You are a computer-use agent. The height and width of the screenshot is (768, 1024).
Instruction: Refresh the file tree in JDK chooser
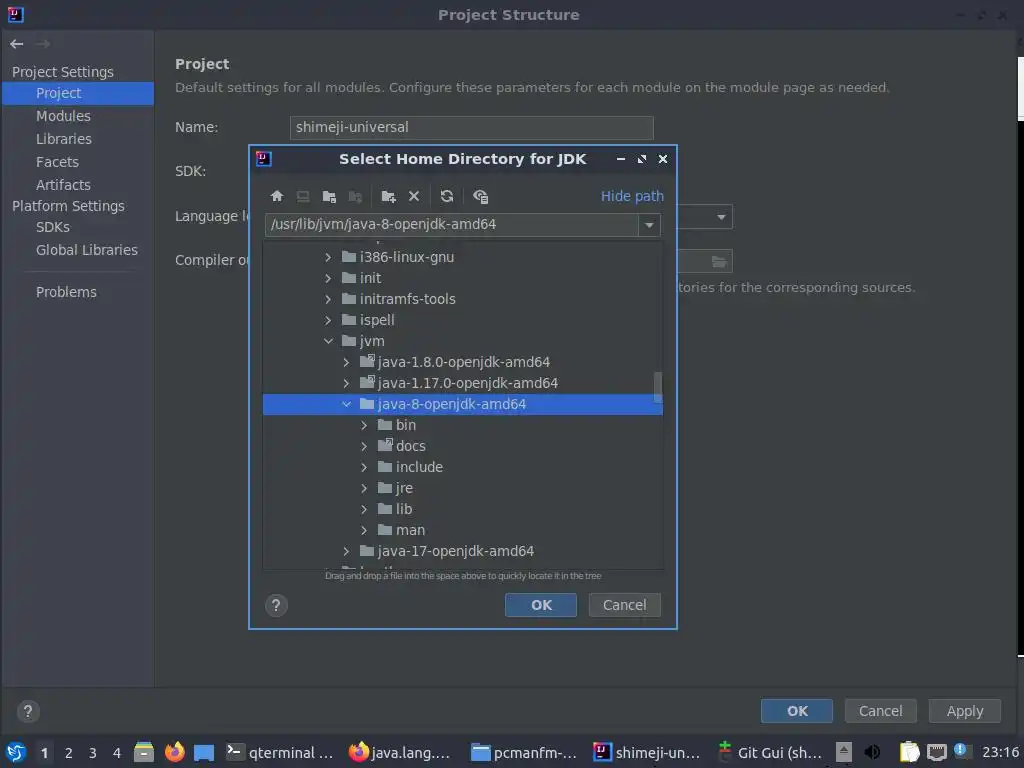point(447,196)
